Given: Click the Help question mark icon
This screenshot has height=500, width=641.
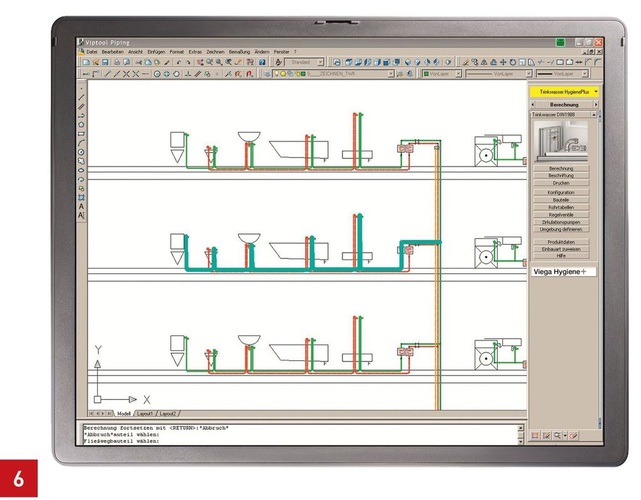Looking at the screenshot, I should coord(262,62).
